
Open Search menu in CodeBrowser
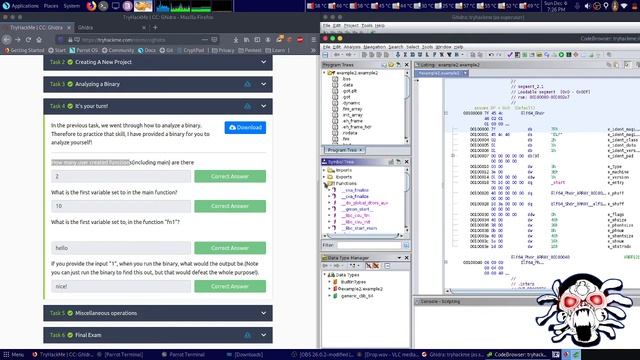(x=396, y=47)
